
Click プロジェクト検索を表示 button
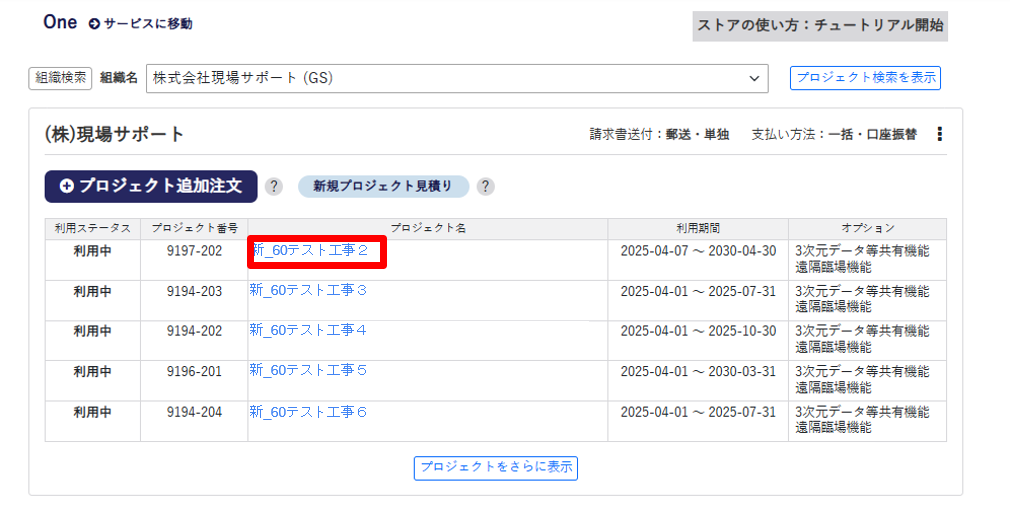(x=865, y=78)
